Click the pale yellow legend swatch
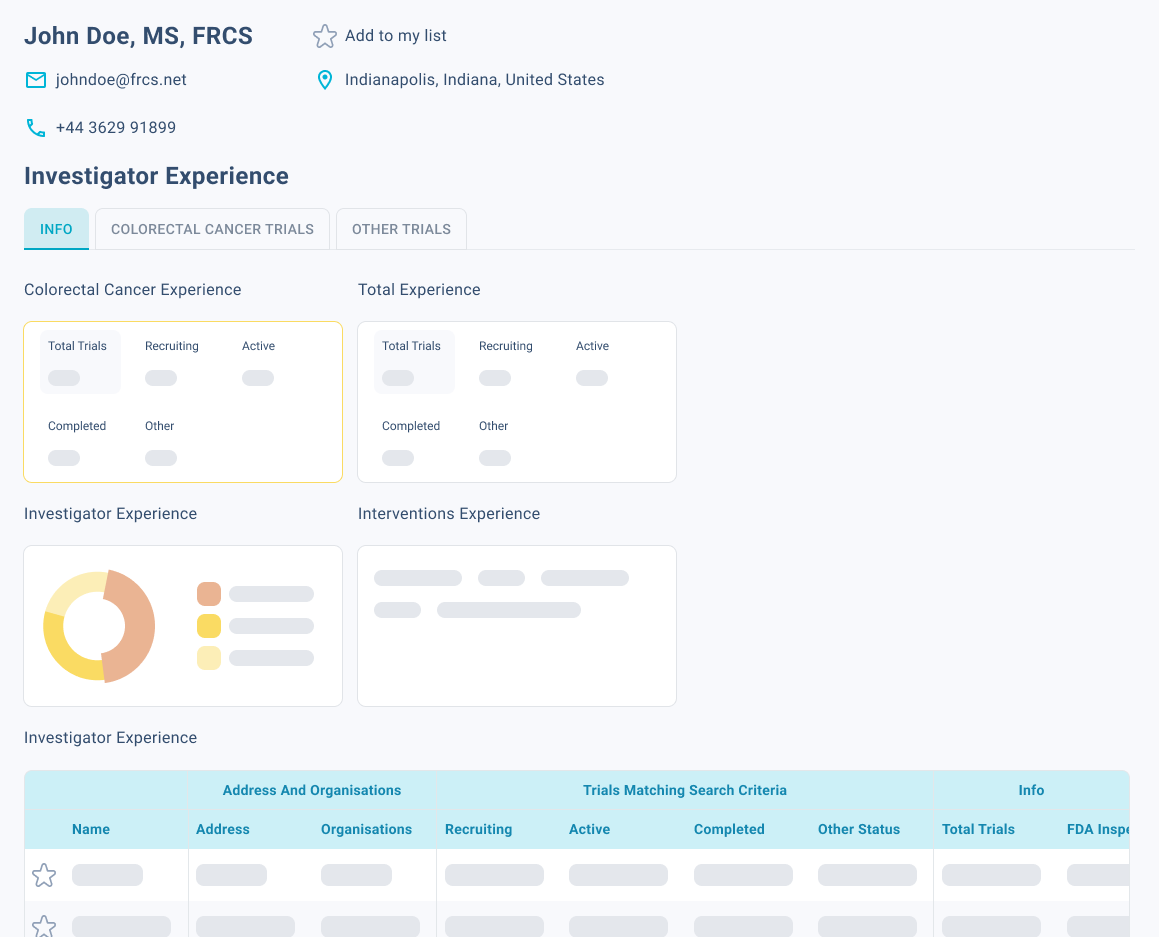 click(x=209, y=658)
